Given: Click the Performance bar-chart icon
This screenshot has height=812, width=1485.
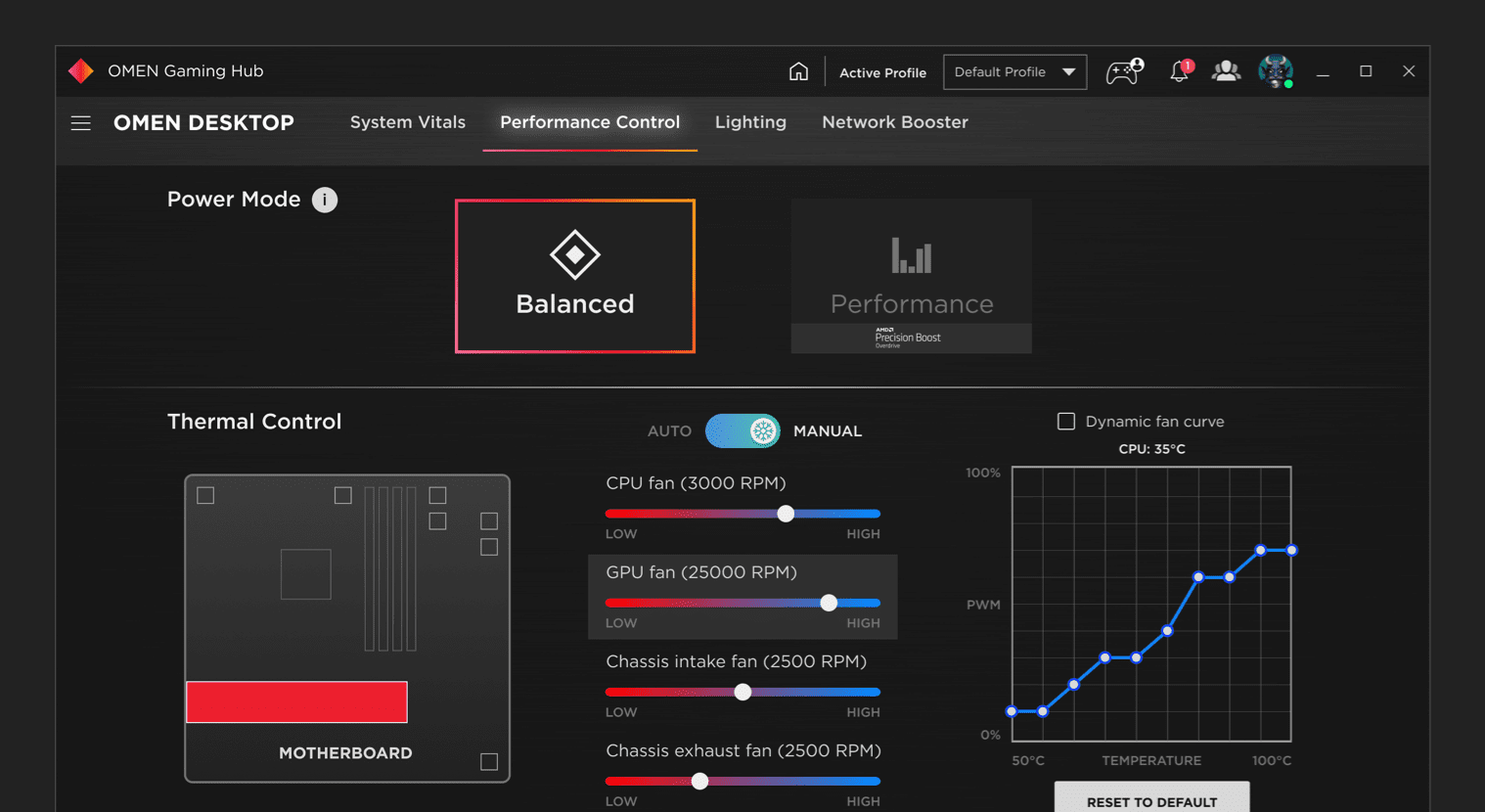Looking at the screenshot, I should coord(911,254).
